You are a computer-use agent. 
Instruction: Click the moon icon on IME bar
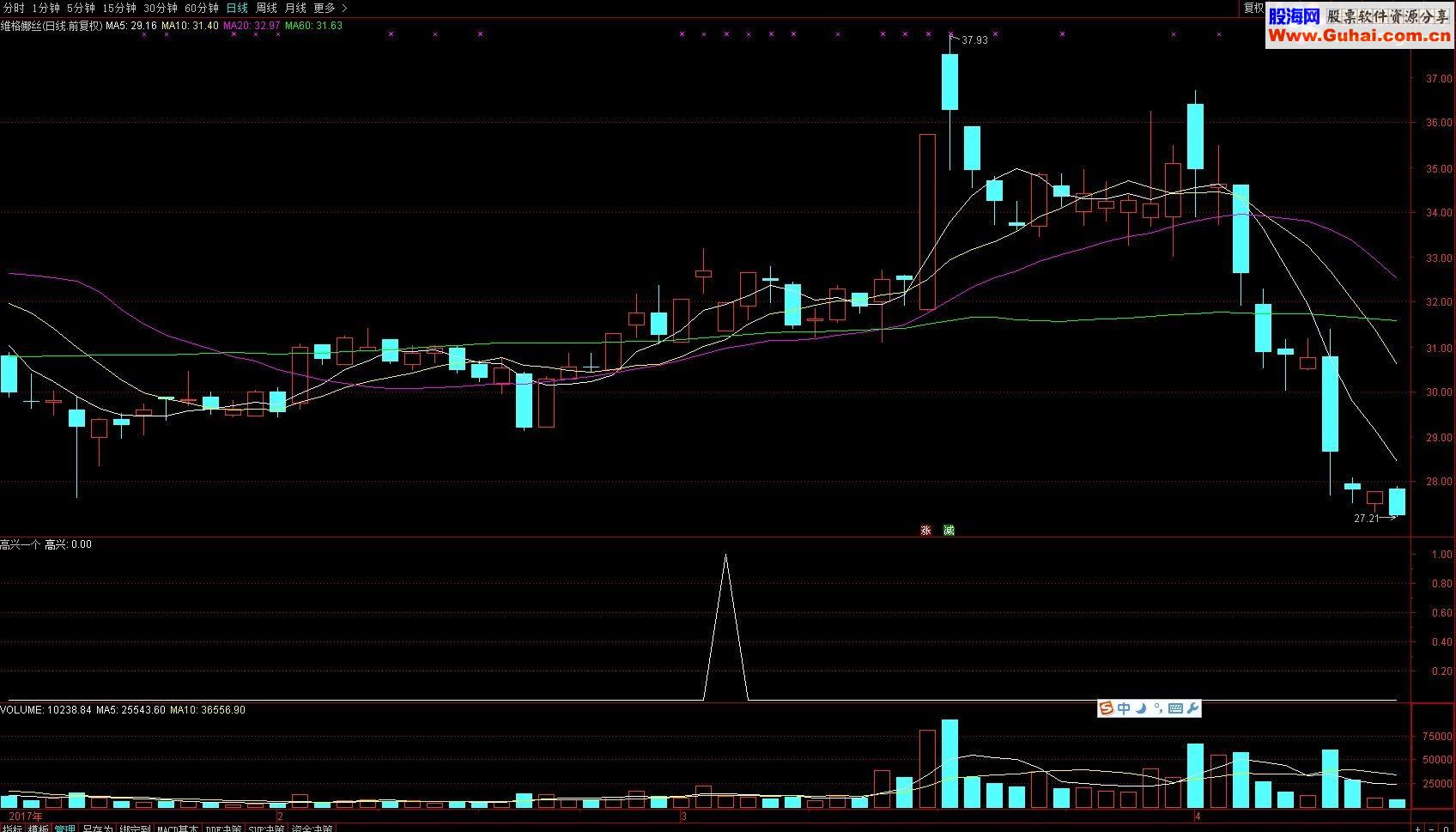point(1141,708)
